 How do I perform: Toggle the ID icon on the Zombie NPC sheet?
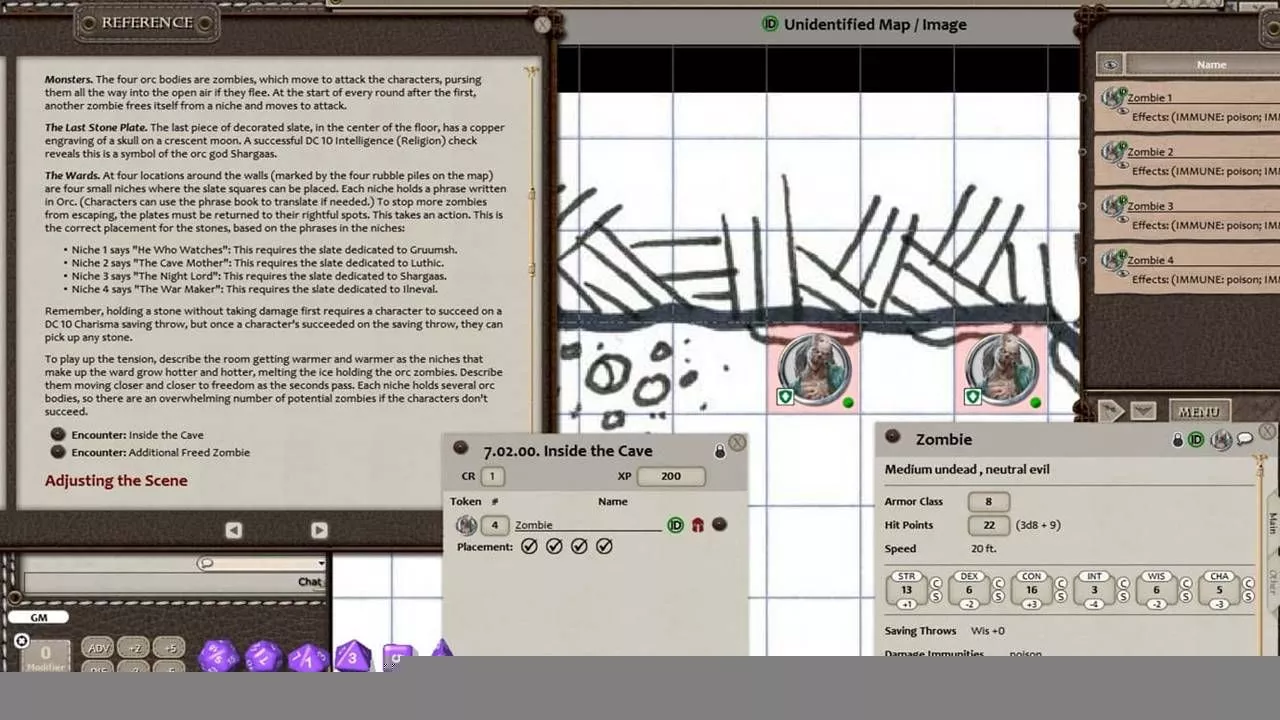point(1196,440)
